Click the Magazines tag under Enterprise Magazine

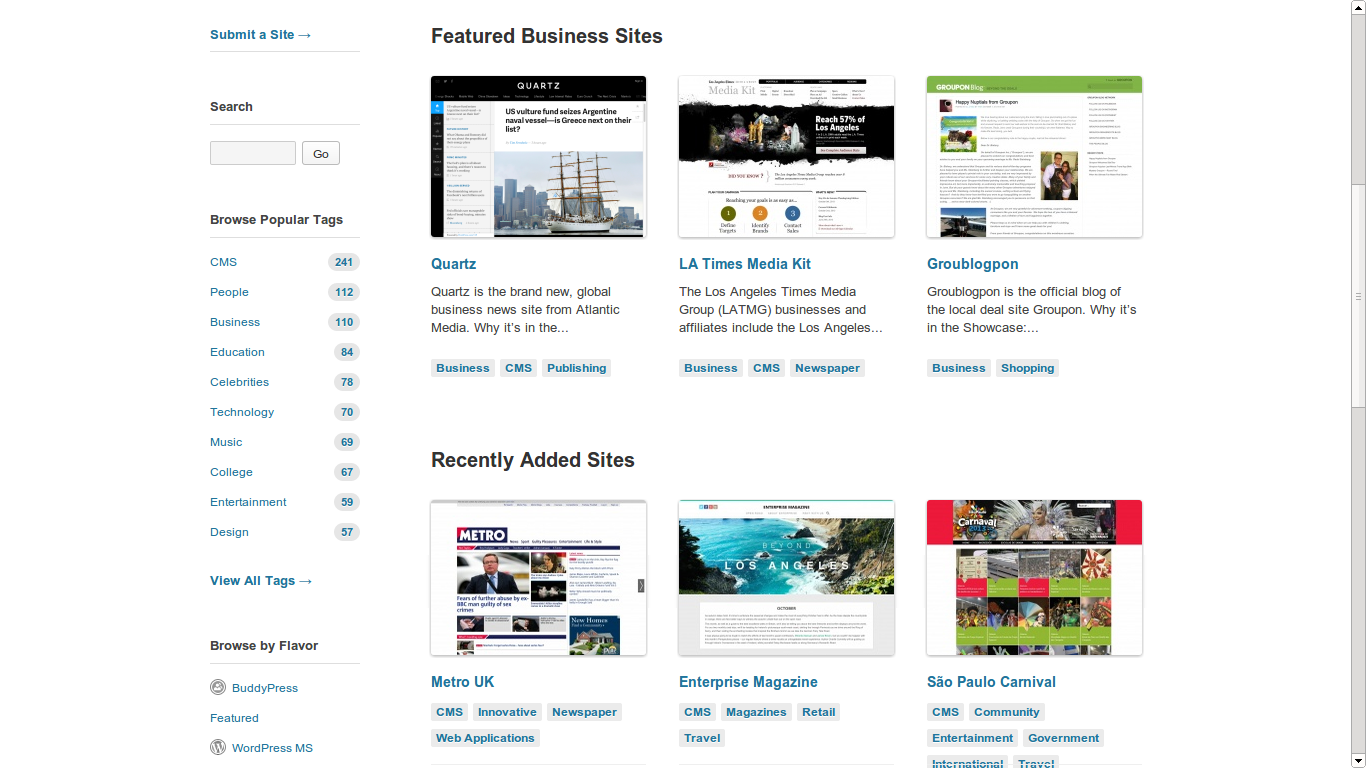pos(756,712)
